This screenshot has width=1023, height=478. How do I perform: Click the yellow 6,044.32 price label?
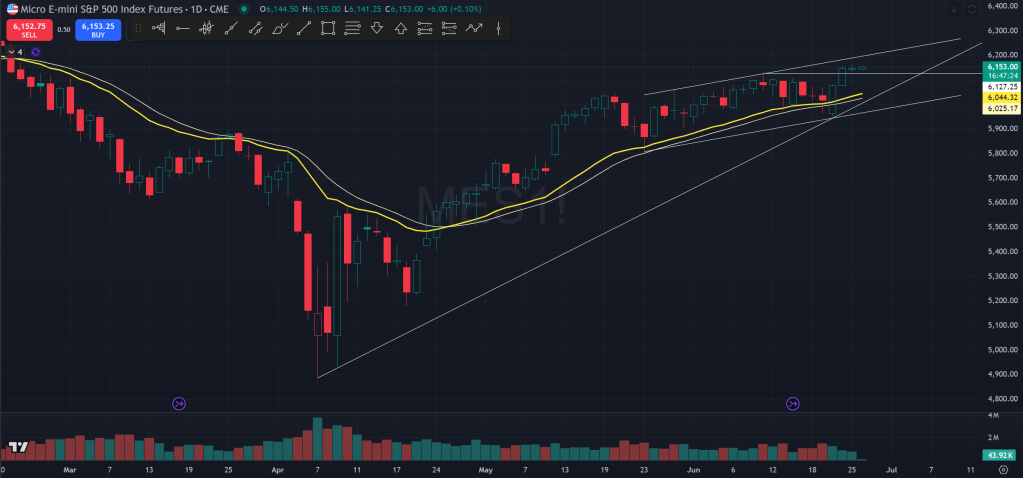point(1001,97)
